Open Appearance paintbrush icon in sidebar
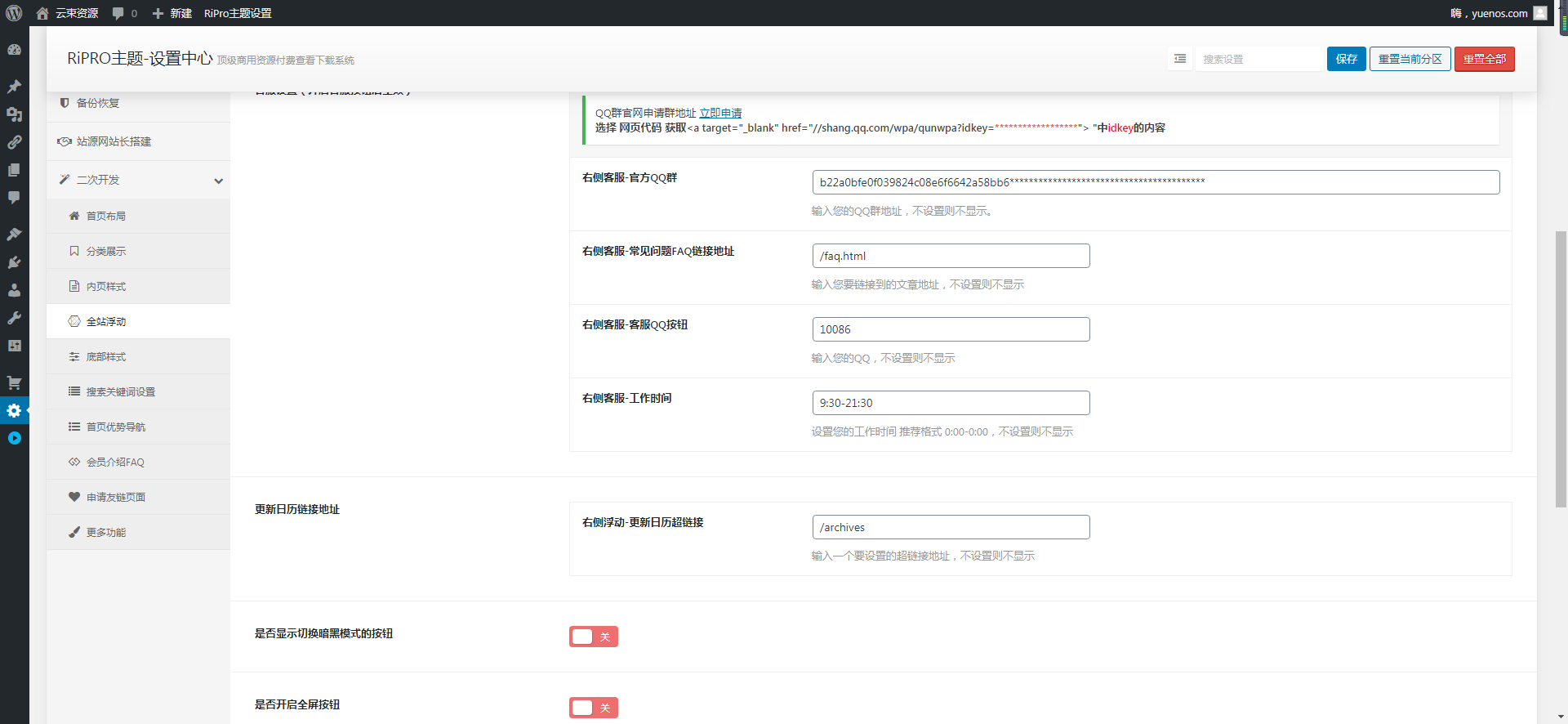1568x724 pixels. [x=14, y=234]
